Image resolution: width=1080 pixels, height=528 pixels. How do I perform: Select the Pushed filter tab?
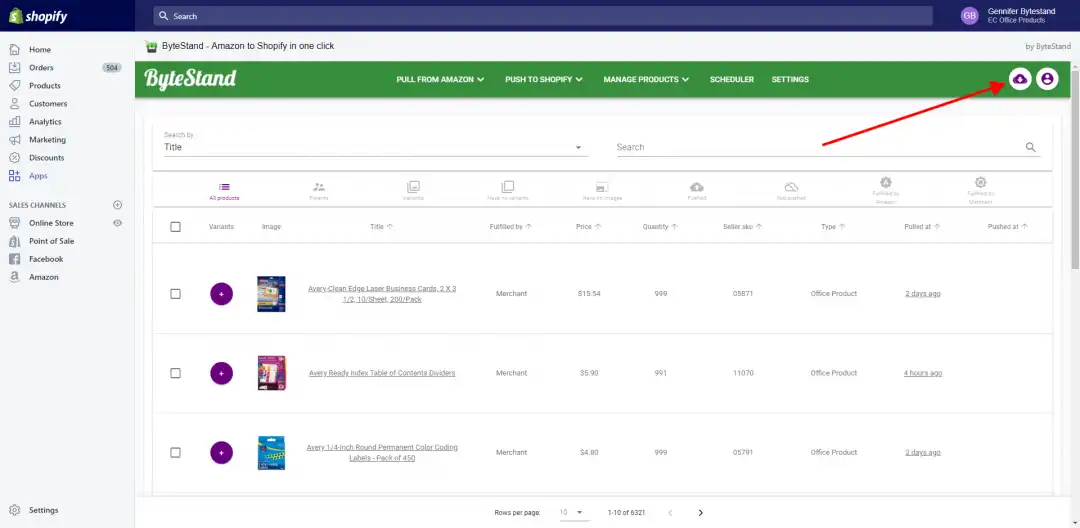(696, 191)
